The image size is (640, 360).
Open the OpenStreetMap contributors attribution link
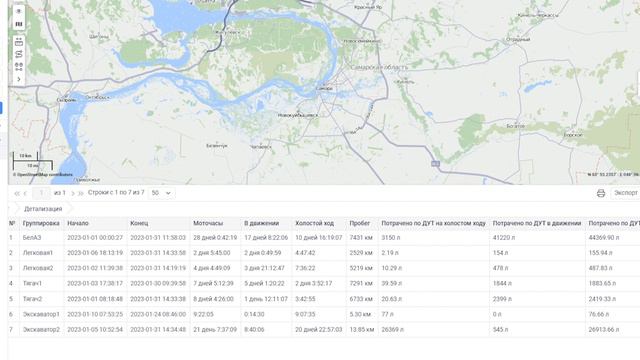pyautogui.click(x=43, y=175)
